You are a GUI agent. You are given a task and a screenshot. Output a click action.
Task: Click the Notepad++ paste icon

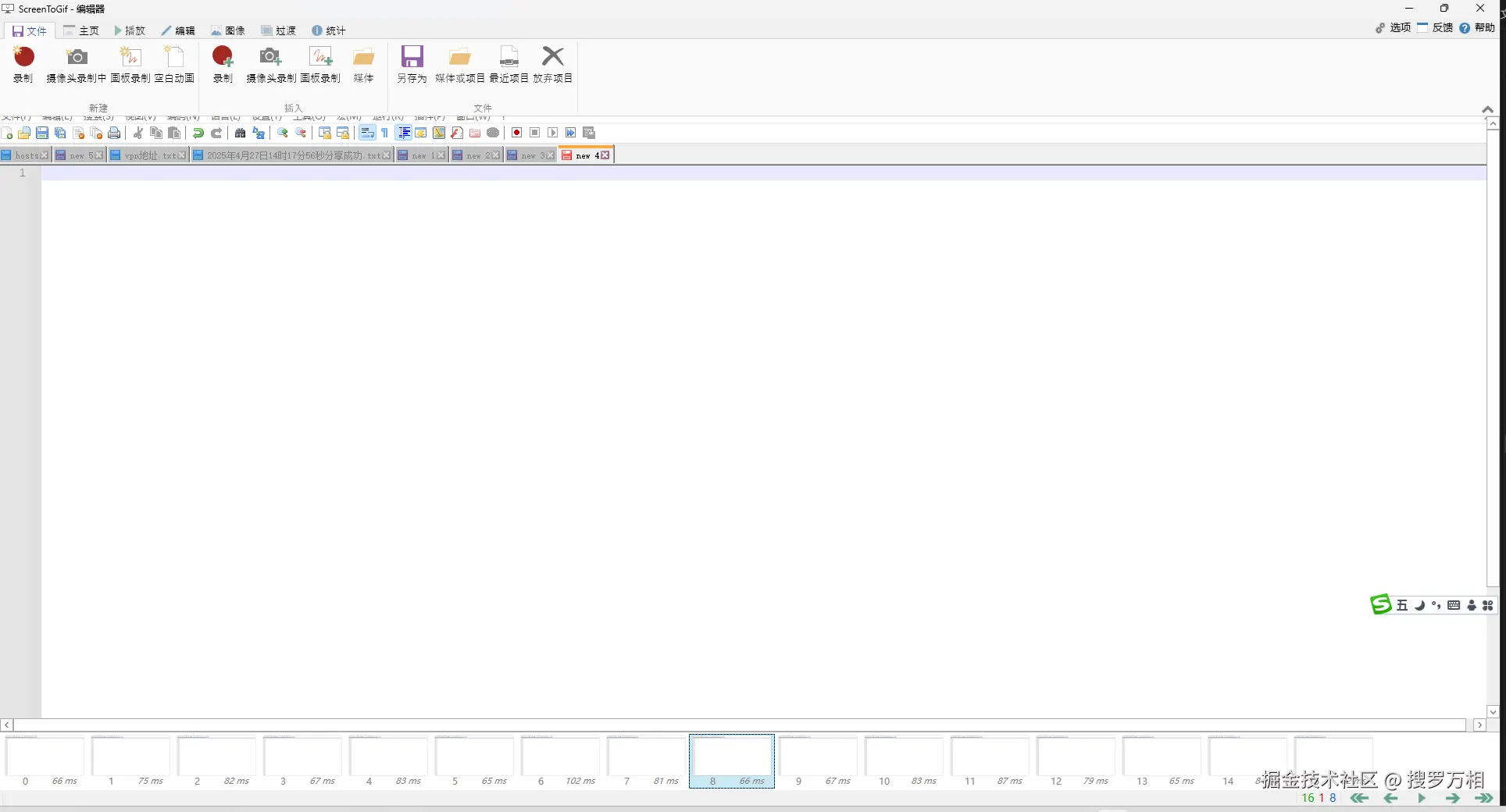[x=174, y=133]
